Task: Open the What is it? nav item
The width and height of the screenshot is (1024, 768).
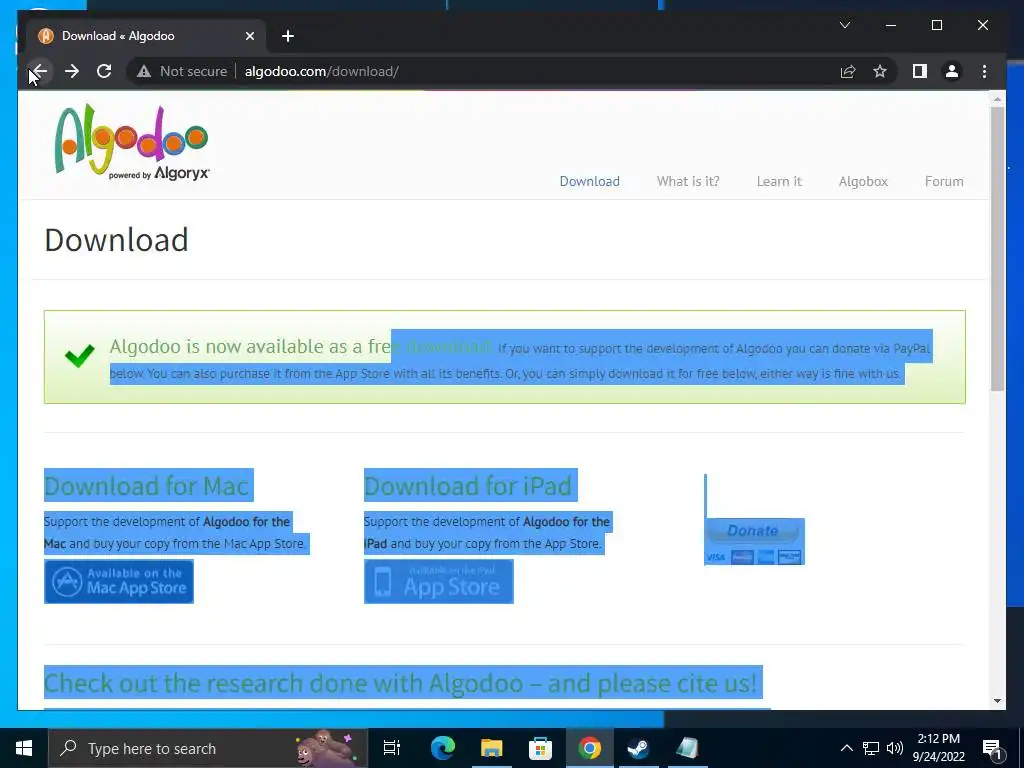Action: click(x=688, y=182)
